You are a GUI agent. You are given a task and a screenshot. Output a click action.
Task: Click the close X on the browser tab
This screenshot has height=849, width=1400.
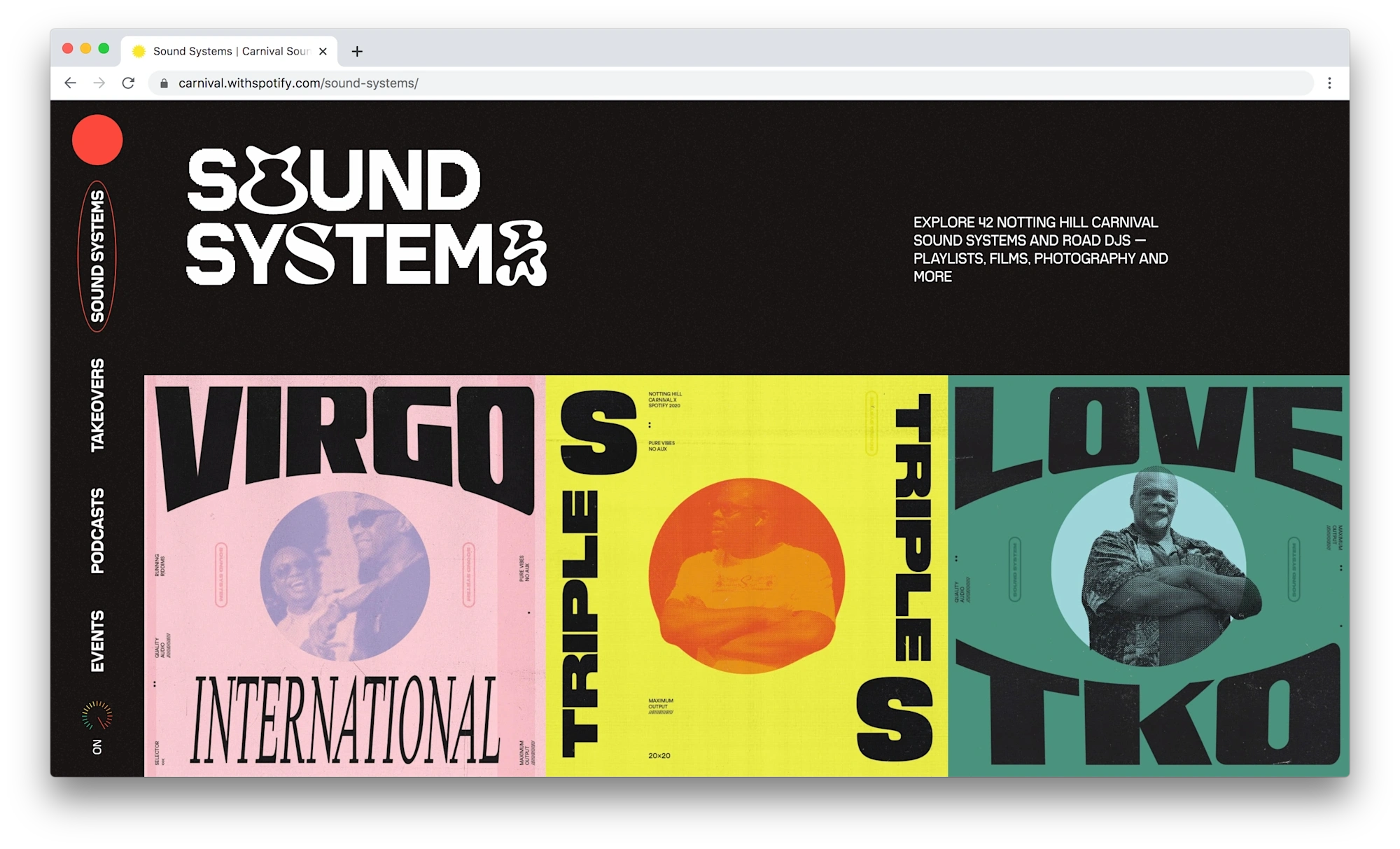coord(323,50)
